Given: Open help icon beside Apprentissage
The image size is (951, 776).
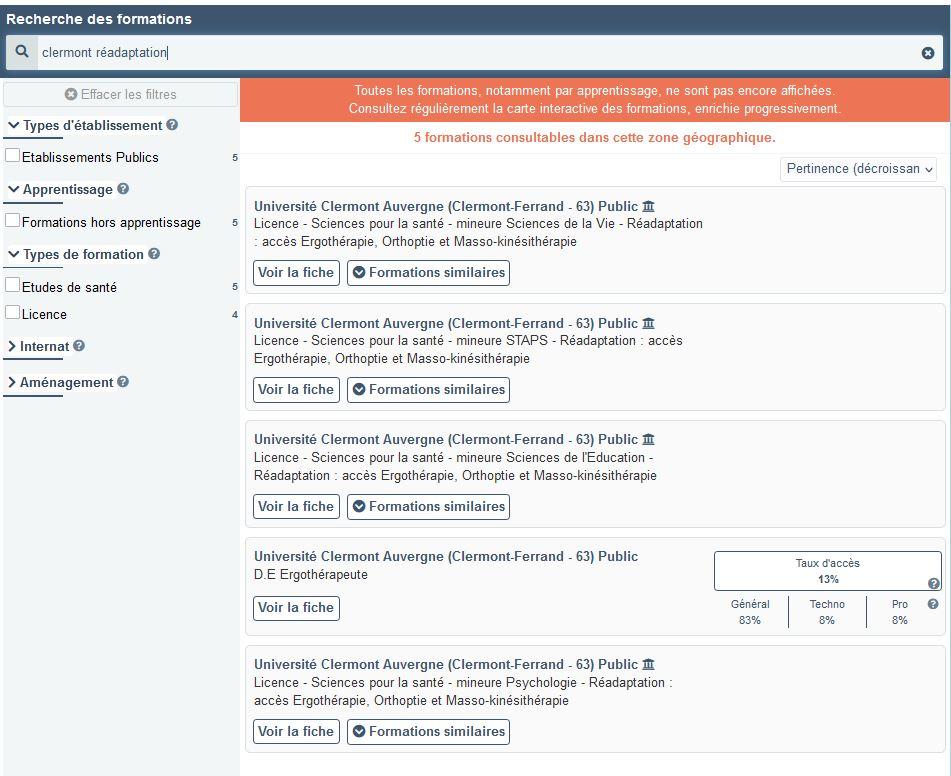Looking at the screenshot, I should point(123,189).
